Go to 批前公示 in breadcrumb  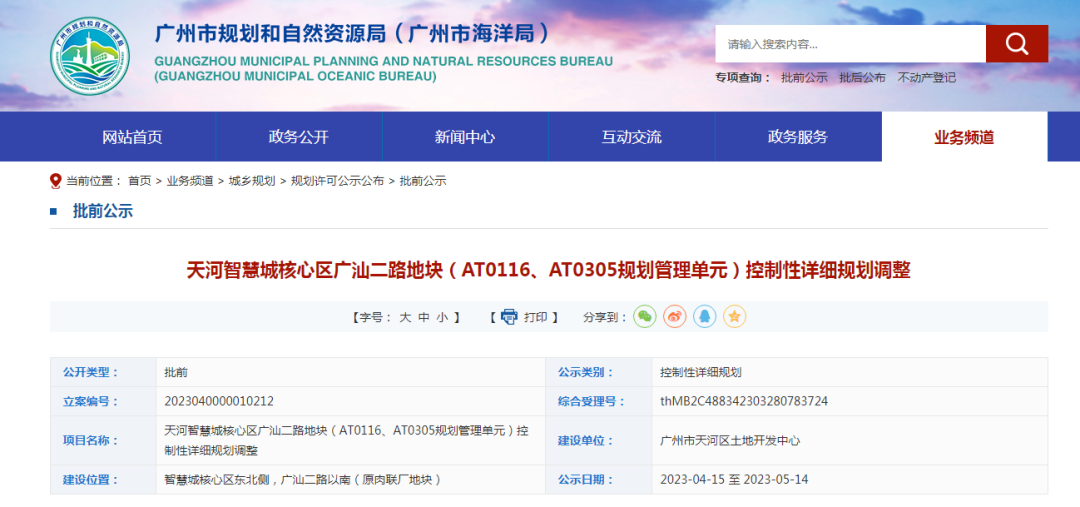point(423,181)
